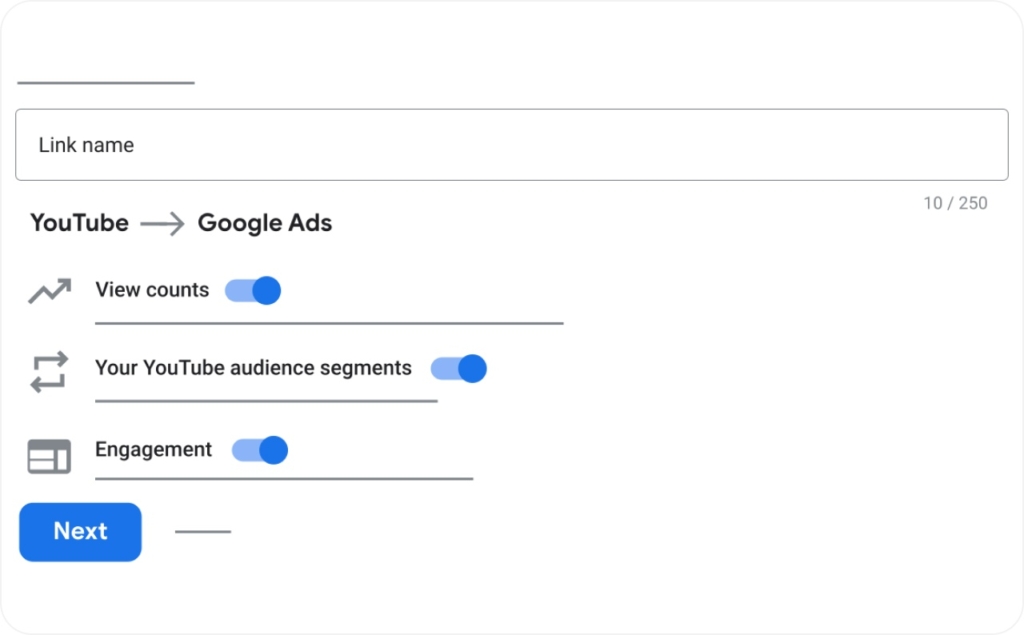The image size is (1024, 635).
Task: Turn off Your YouTube audience segments sharing
Action: click(460, 369)
